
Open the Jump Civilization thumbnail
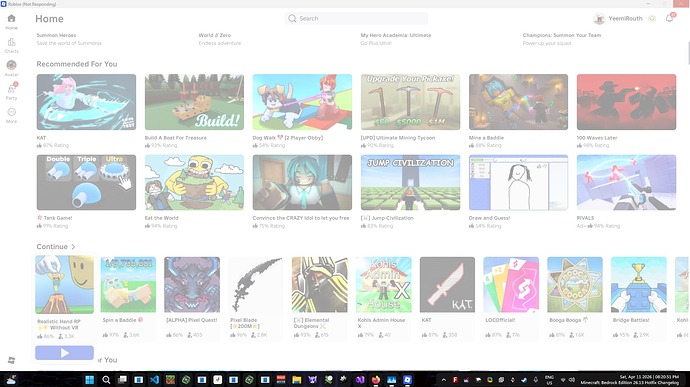[411, 182]
